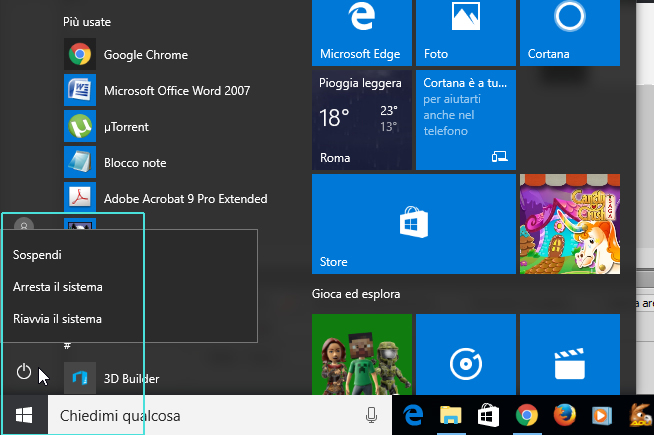Open Firefox from the taskbar

[x=564, y=415]
